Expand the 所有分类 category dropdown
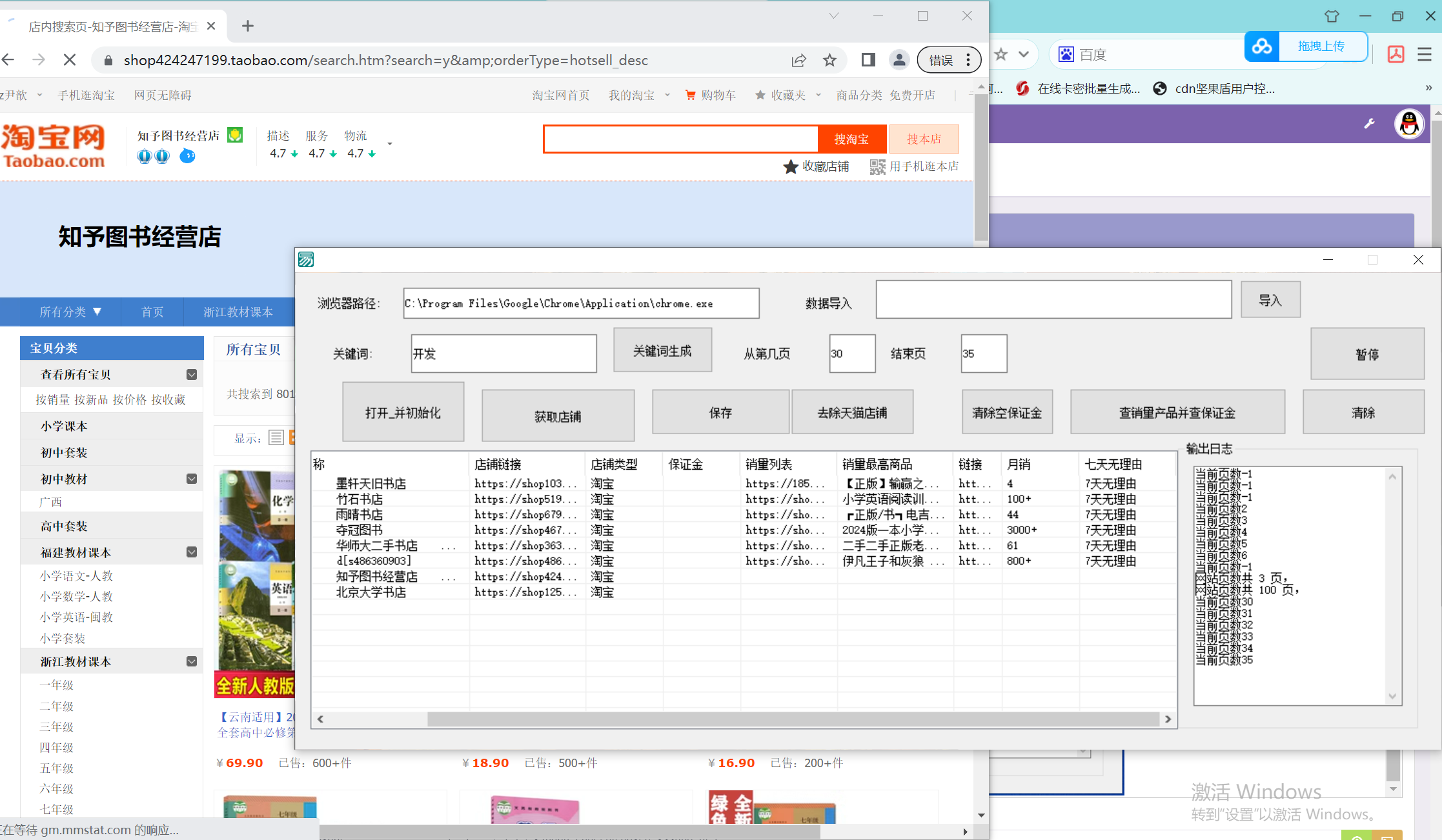 pos(71,312)
